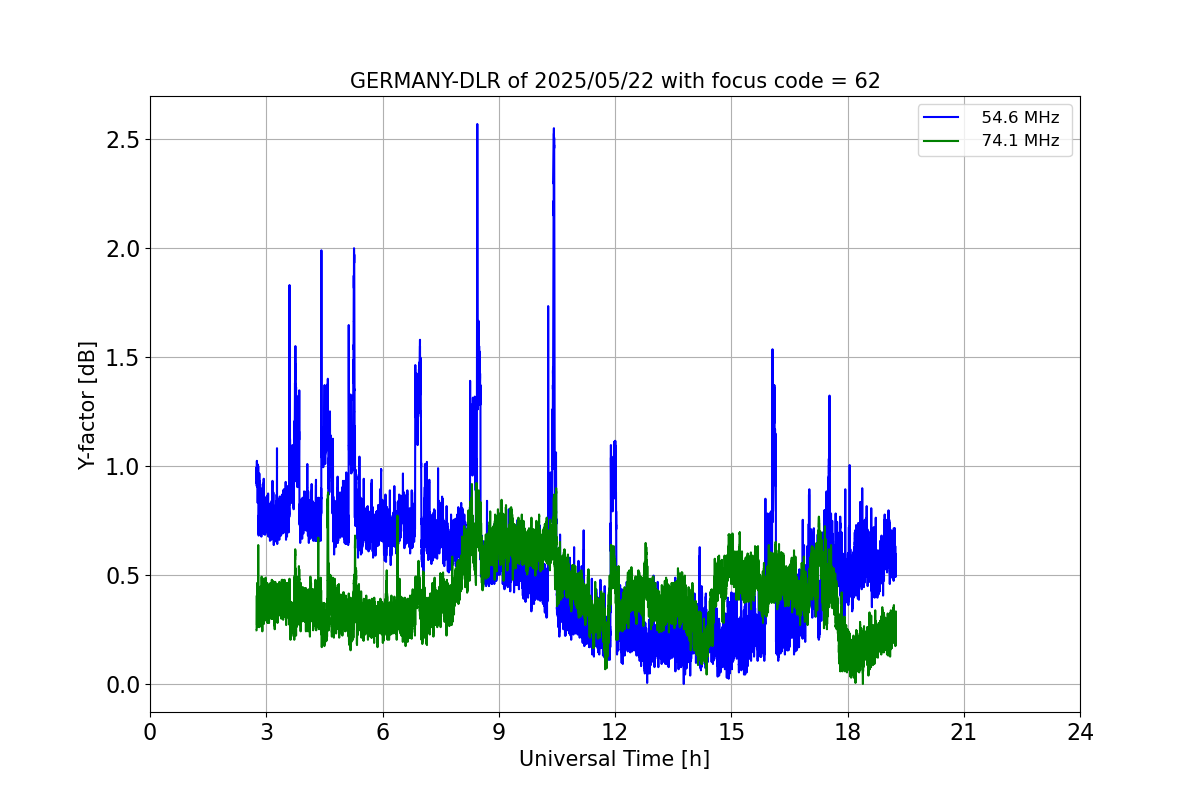Click the green line sample in legend

coord(943,141)
